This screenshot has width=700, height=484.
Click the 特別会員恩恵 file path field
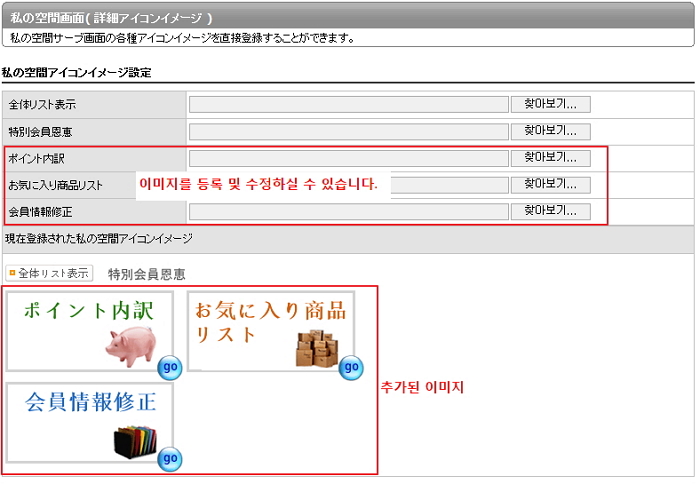(x=348, y=131)
